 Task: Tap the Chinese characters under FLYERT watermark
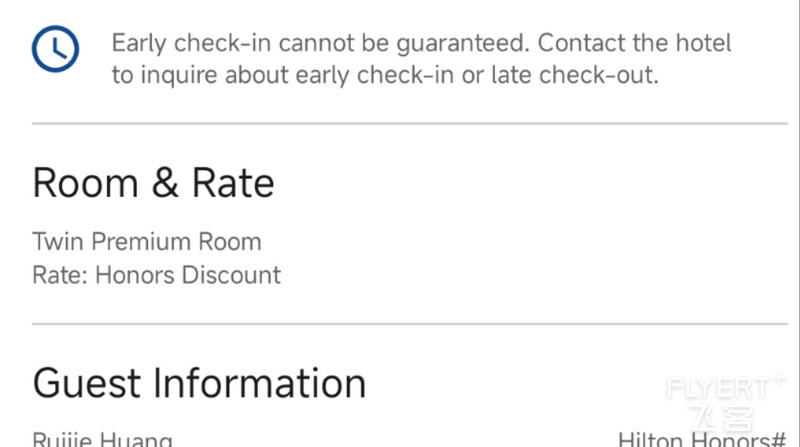pyautogui.click(x=722, y=419)
